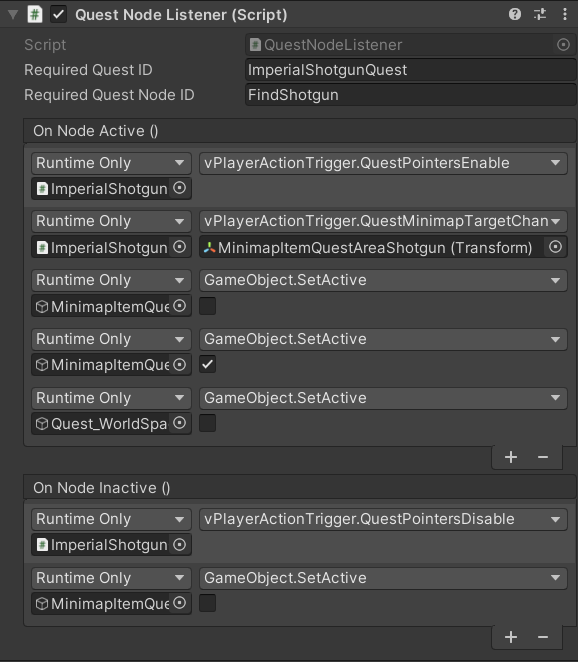Click the object picker beside the QuestNodeListener script
The width and height of the screenshot is (578, 662).
tap(563, 45)
